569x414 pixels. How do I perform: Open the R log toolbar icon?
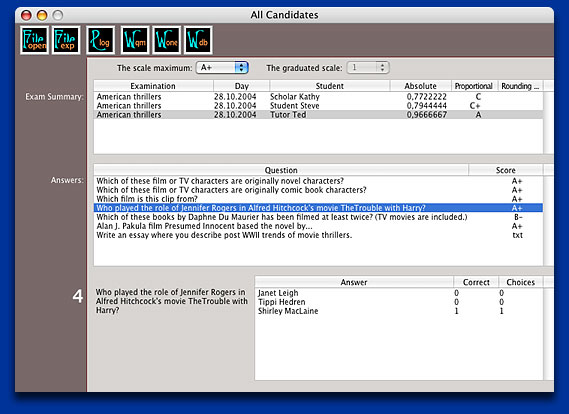101,40
